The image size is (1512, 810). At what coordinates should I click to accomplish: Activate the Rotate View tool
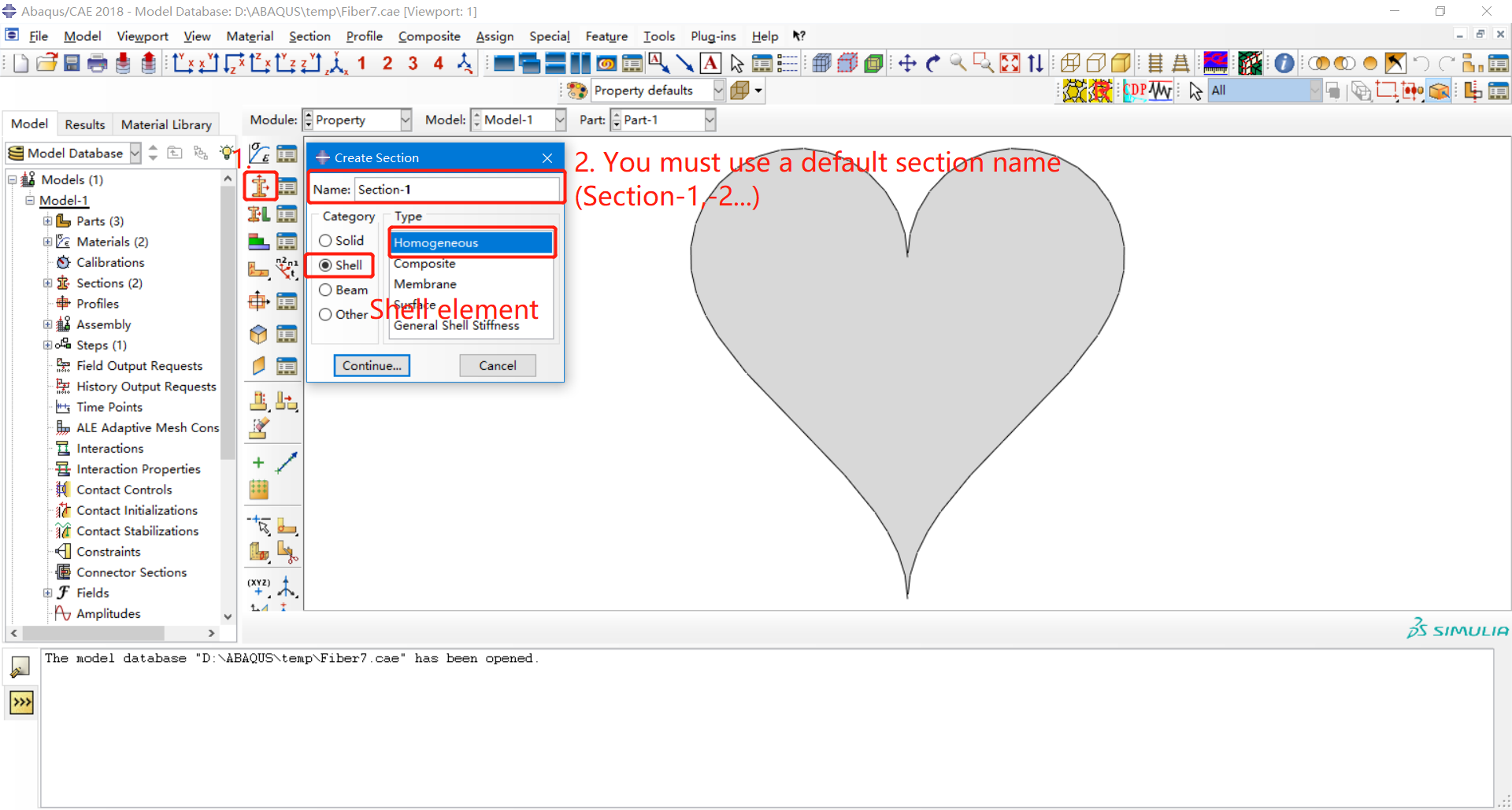click(932, 63)
